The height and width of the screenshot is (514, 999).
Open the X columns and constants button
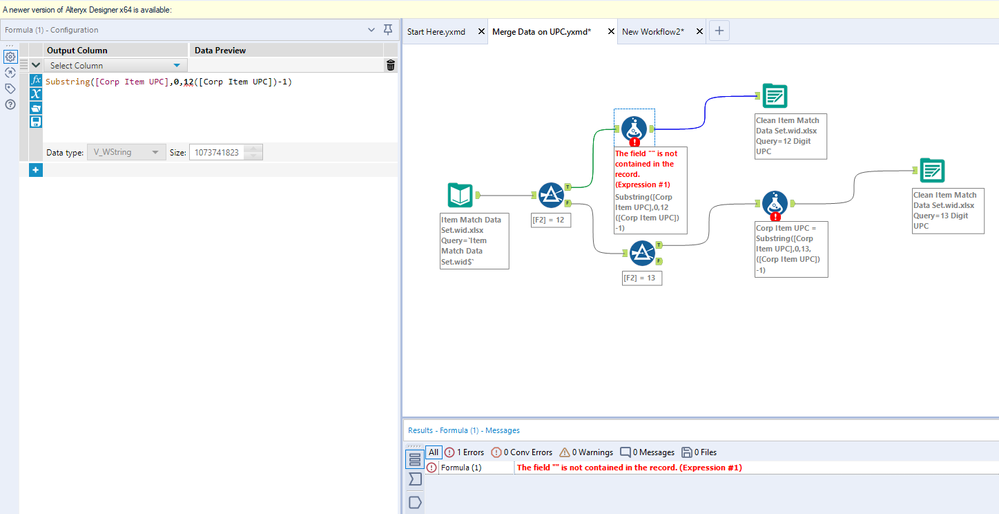(x=36, y=94)
